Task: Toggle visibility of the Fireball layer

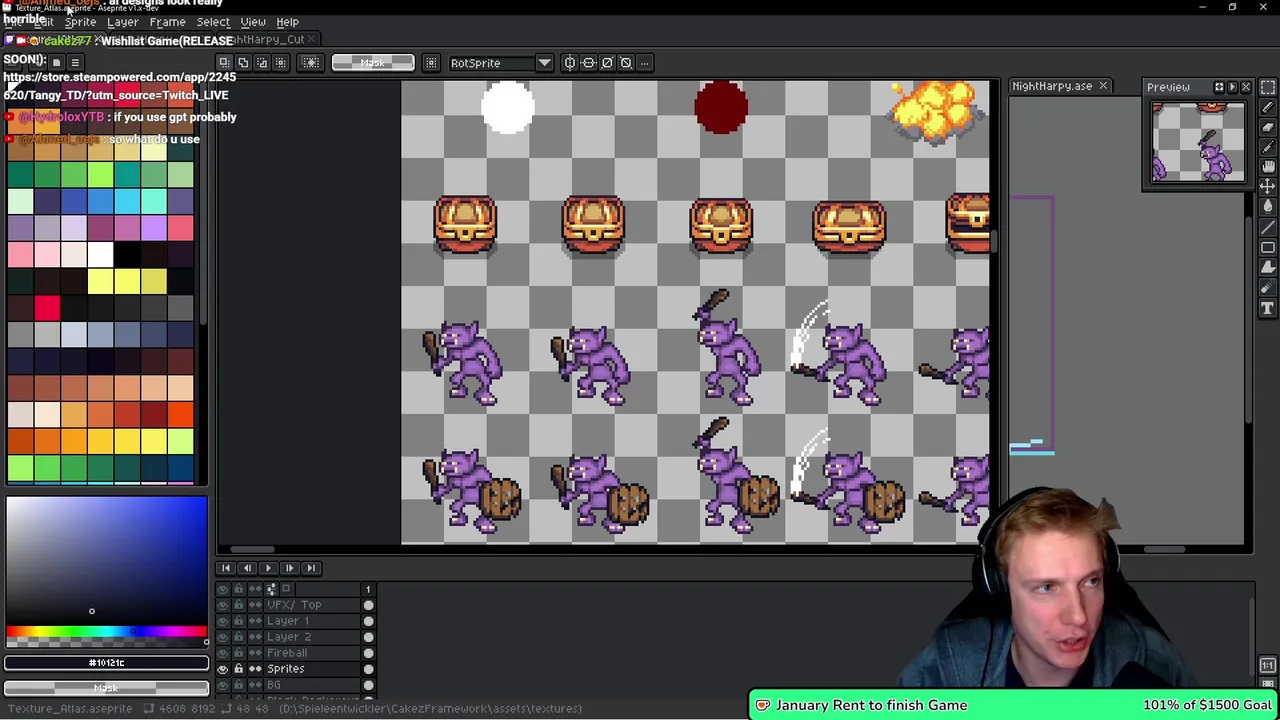Action: [223, 653]
